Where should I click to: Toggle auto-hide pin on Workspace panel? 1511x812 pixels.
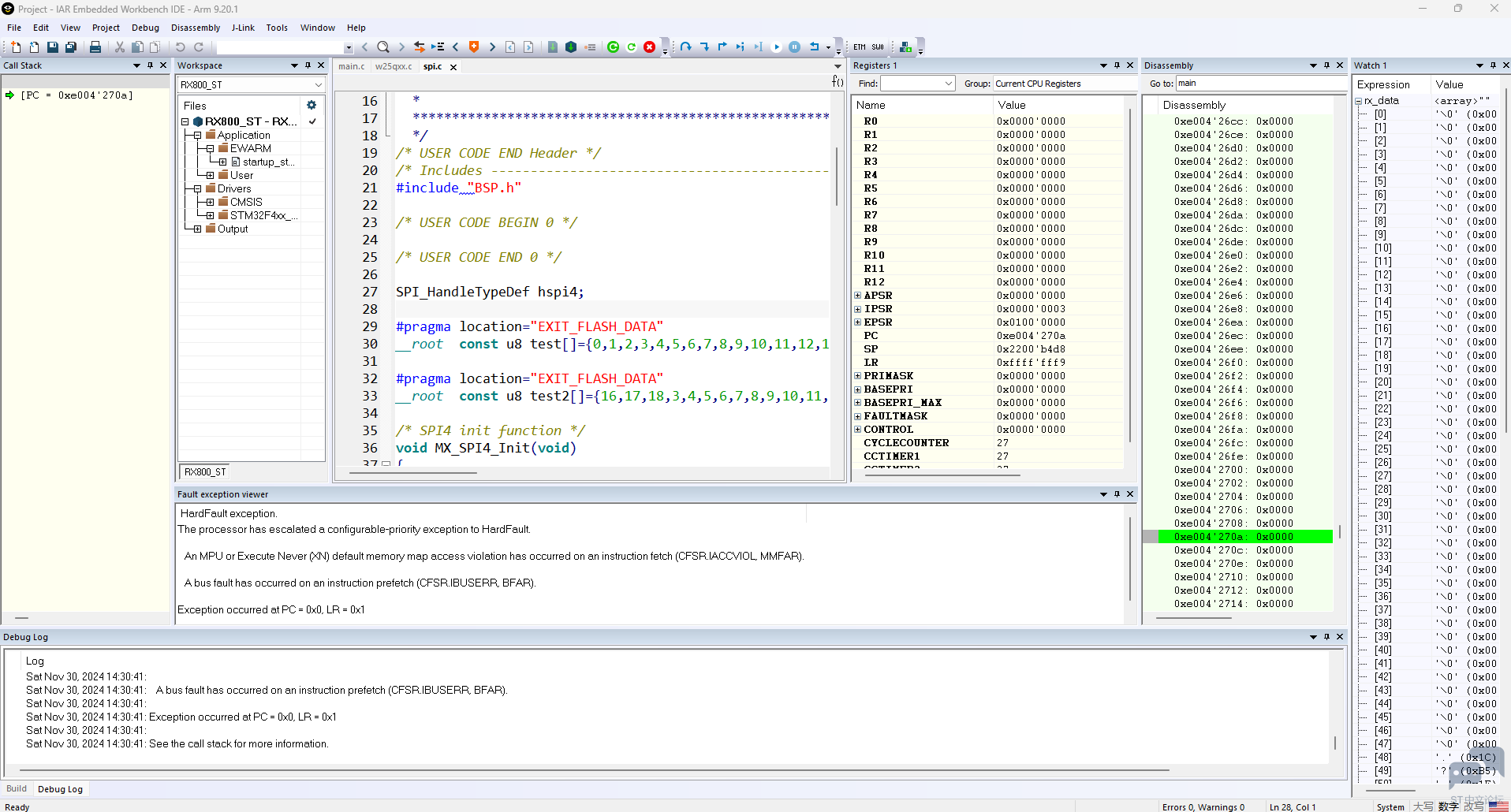coord(308,65)
